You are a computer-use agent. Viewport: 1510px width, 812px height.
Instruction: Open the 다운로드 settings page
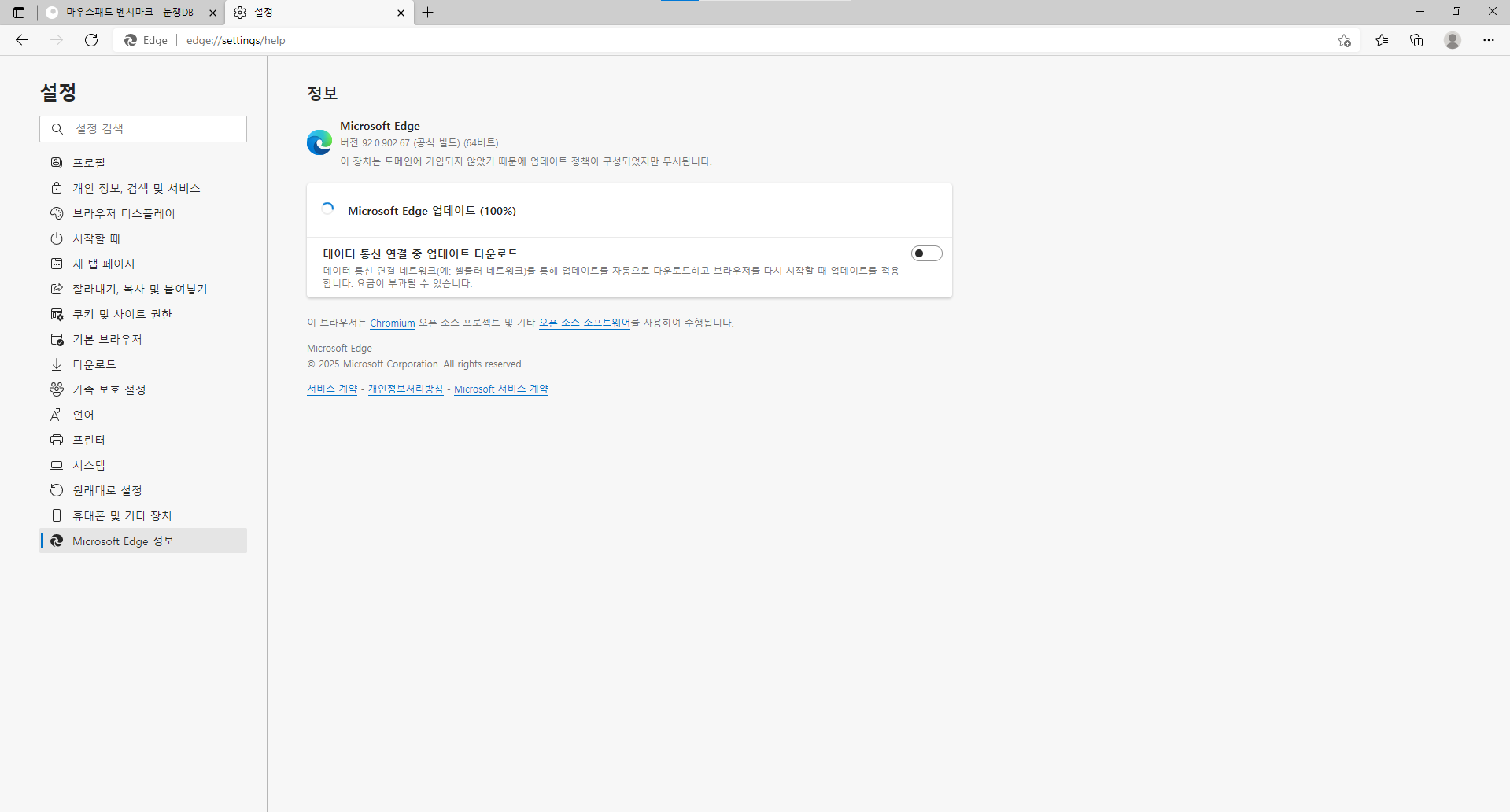click(94, 364)
